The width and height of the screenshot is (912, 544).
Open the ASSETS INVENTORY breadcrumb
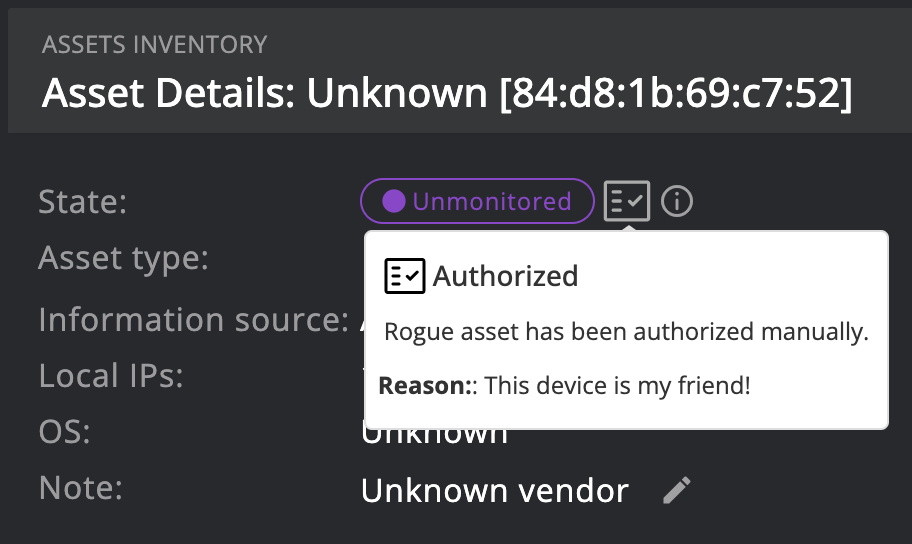(x=154, y=45)
